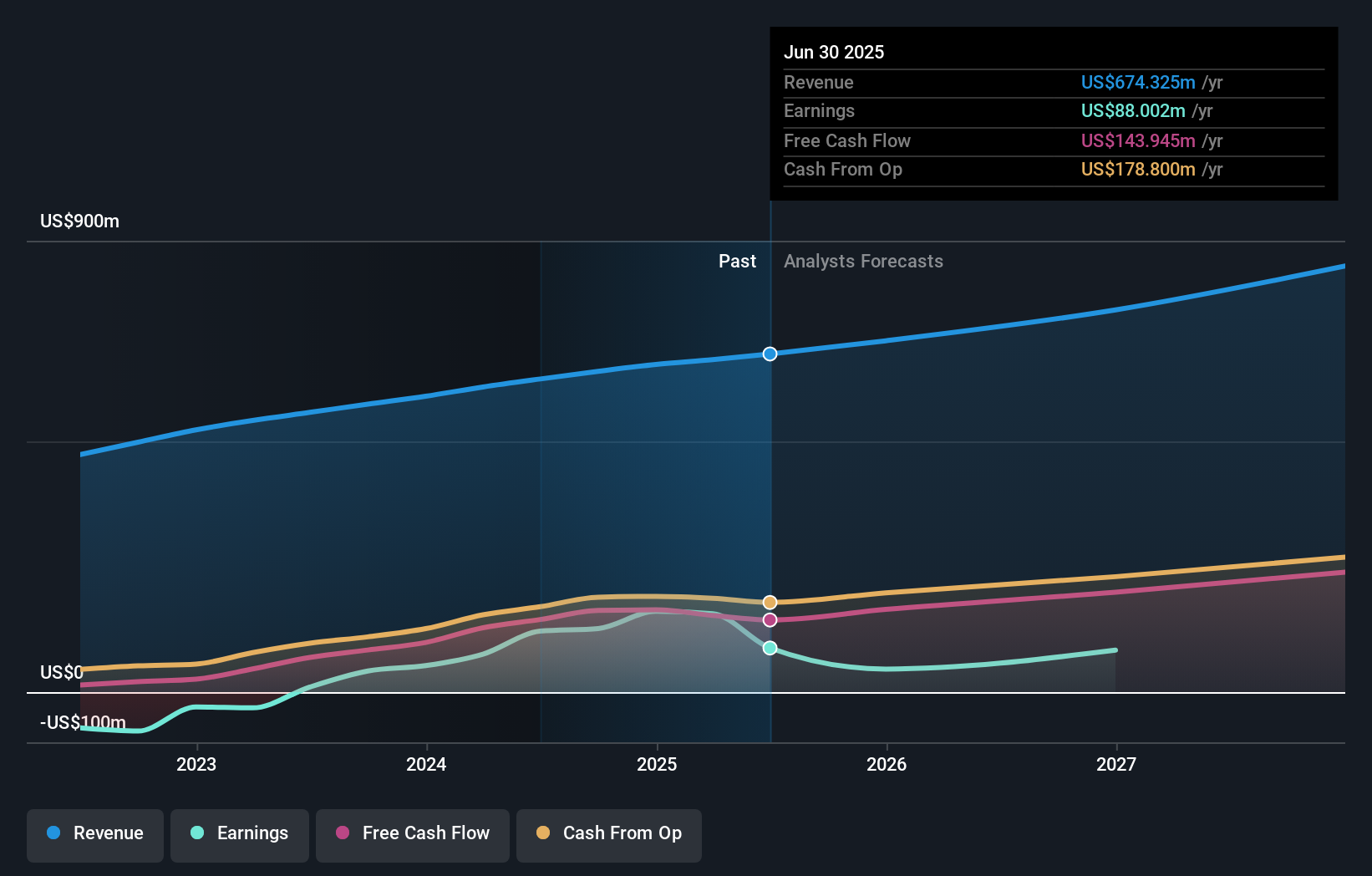Click the US$178.800m Cash From Op value
Viewport: 1372px width, 876px height.
[x=1138, y=170]
